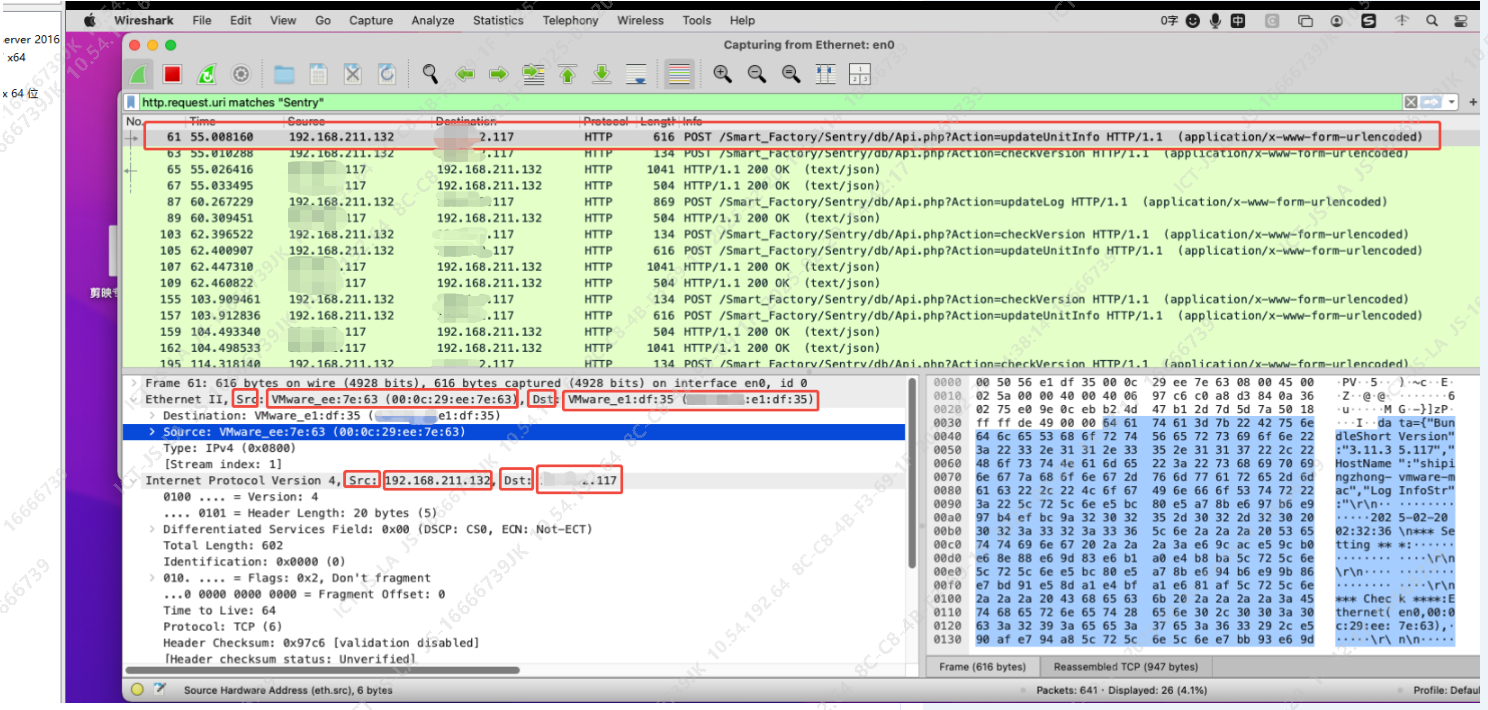Screen dimensions: 1488x710
Task: Collapse the Internet Protocol Version 4 node
Action: [x=136, y=481]
